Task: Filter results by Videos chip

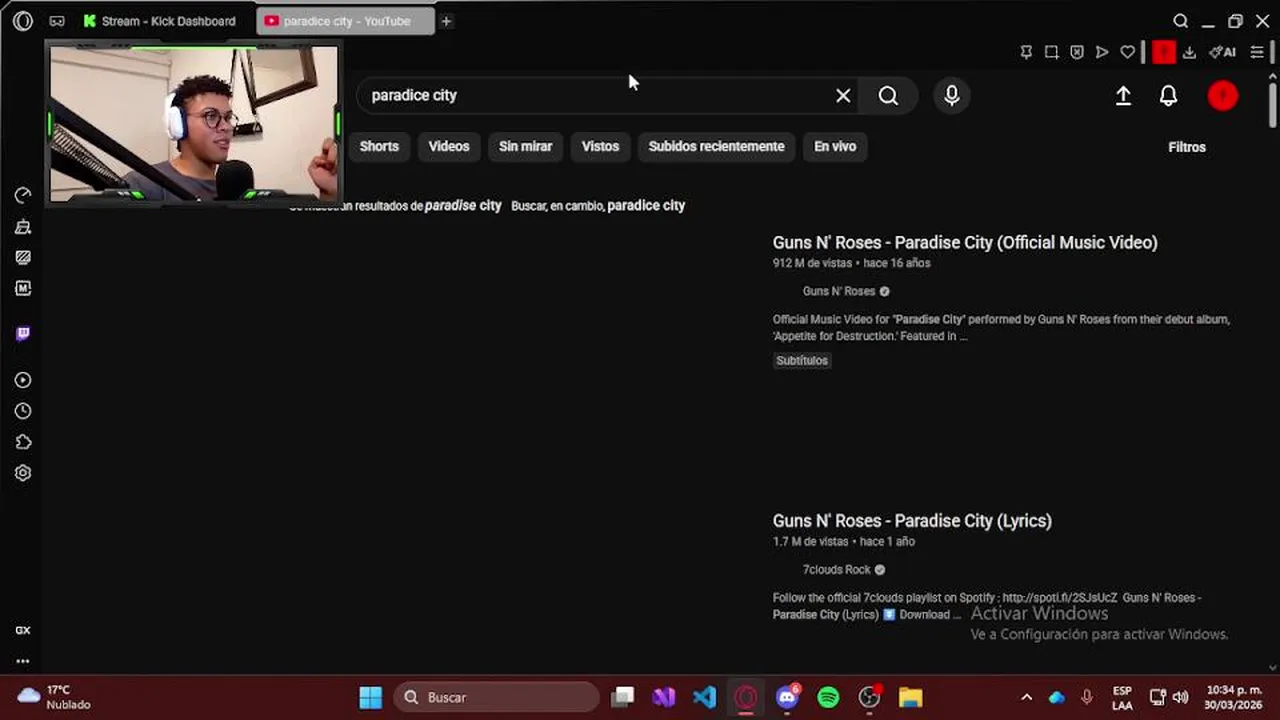Action: coord(449,146)
